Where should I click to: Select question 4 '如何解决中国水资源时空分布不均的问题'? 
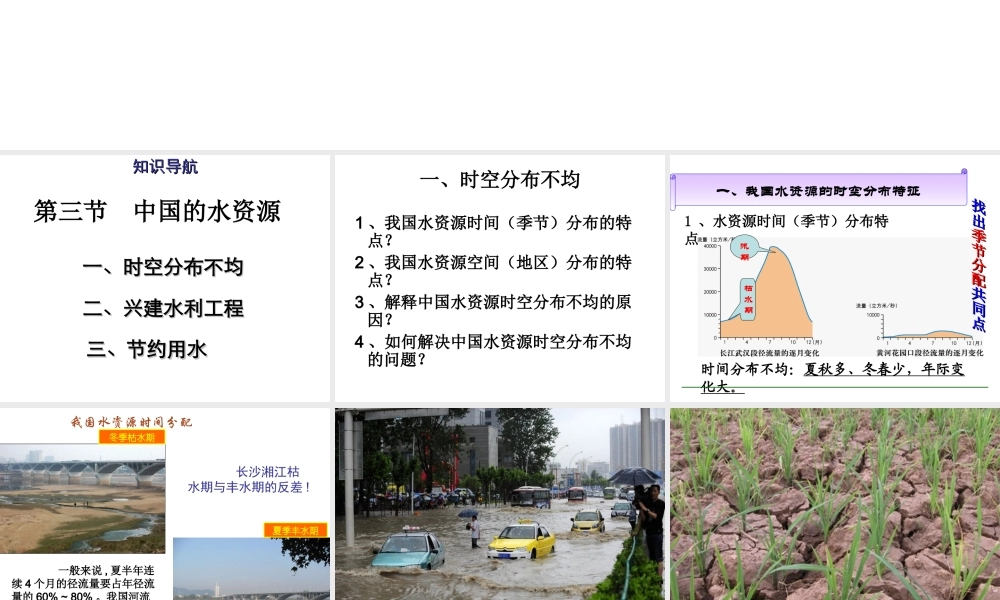pos(493,350)
